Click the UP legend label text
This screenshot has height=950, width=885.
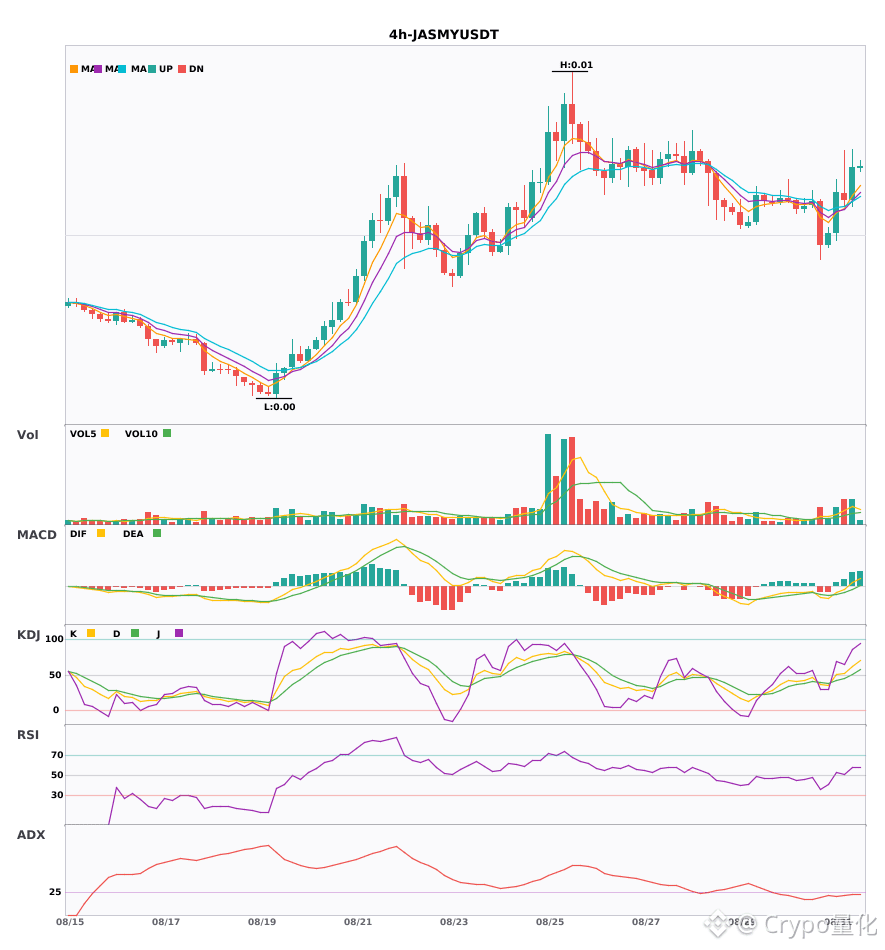pyautogui.click(x=166, y=69)
